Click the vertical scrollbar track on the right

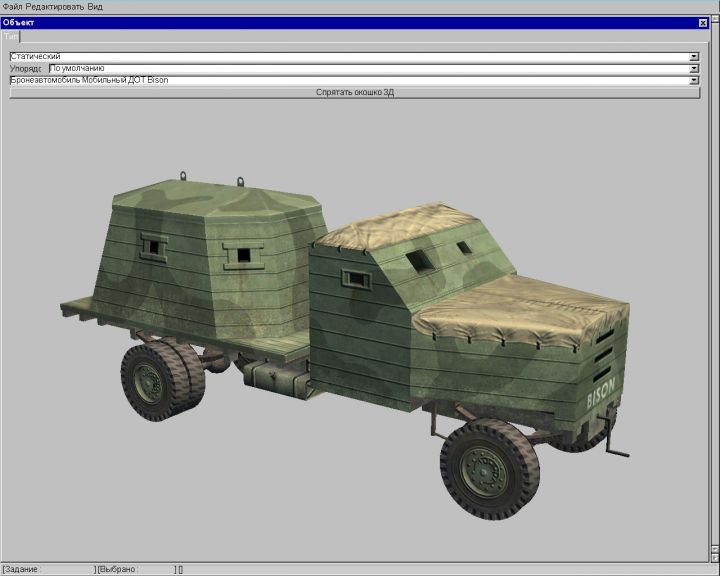(x=714, y=300)
